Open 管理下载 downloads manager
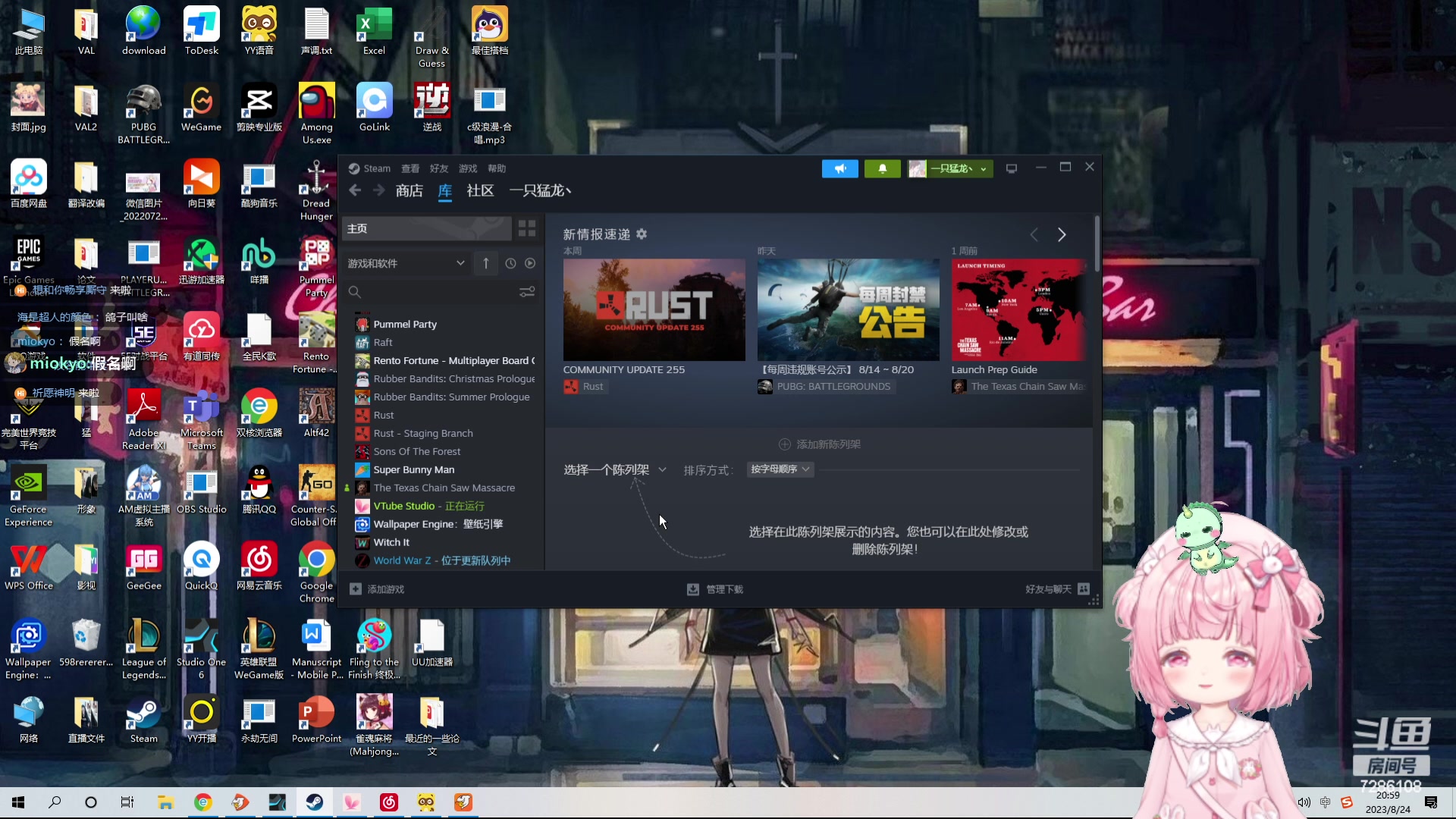Image resolution: width=1456 pixels, height=819 pixels. [x=715, y=589]
